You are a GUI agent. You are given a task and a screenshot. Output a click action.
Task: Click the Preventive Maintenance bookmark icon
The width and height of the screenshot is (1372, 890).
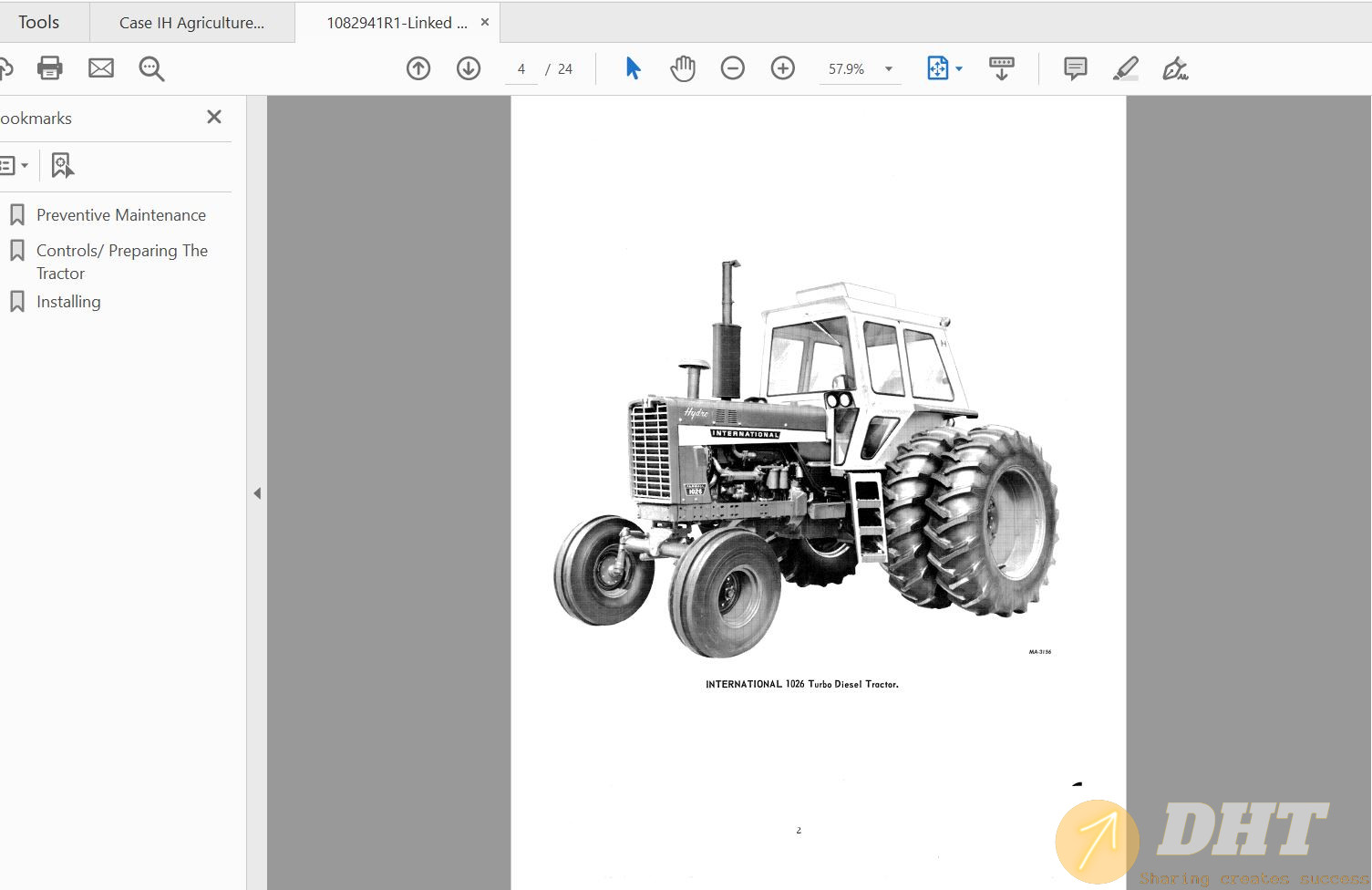tap(17, 215)
